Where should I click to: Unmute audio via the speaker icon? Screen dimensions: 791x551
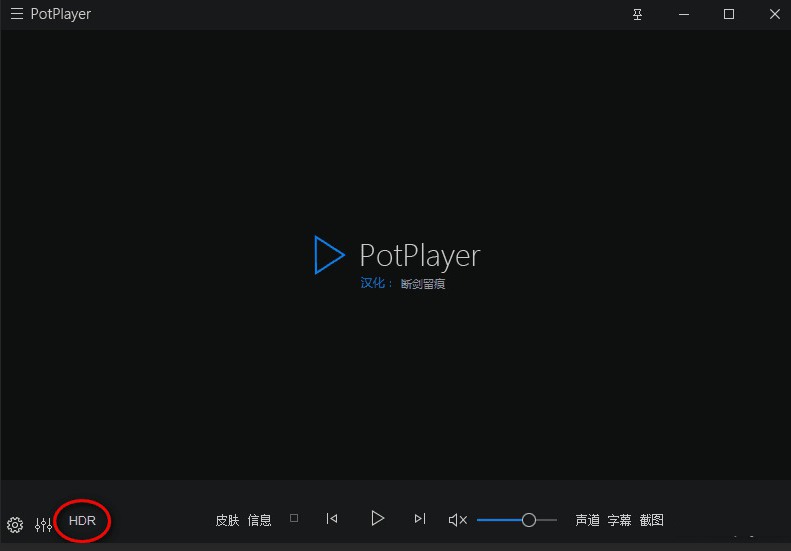pos(458,520)
